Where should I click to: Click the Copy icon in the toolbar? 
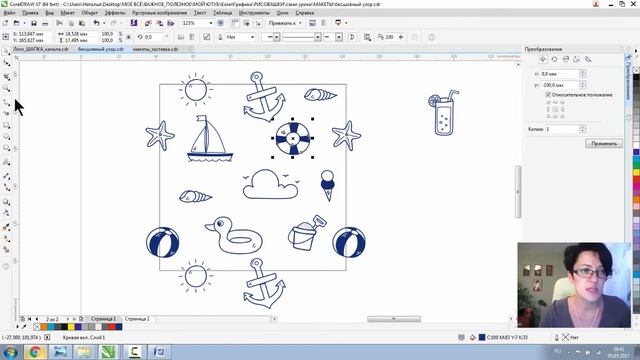click(x=71, y=23)
